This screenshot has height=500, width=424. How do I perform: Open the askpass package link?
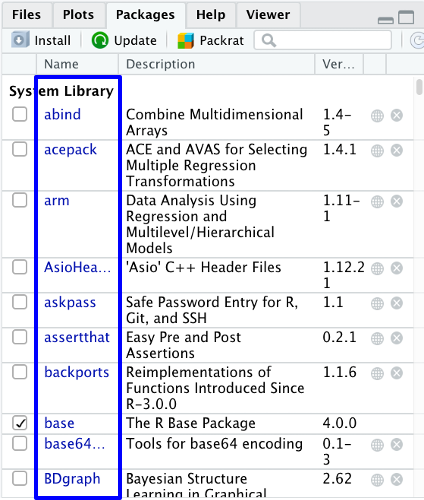click(70, 302)
